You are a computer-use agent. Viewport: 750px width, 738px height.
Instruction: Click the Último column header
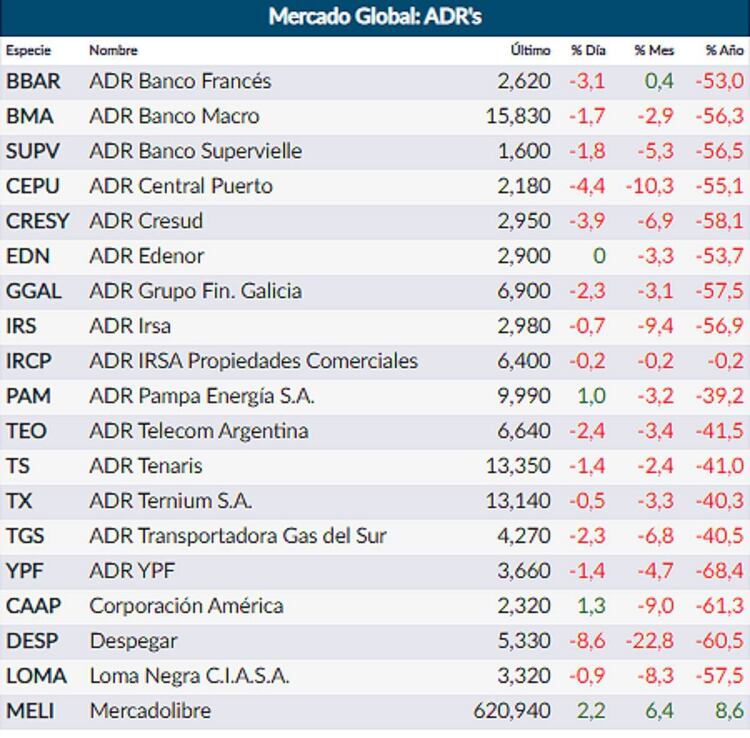click(x=530, y=50)
